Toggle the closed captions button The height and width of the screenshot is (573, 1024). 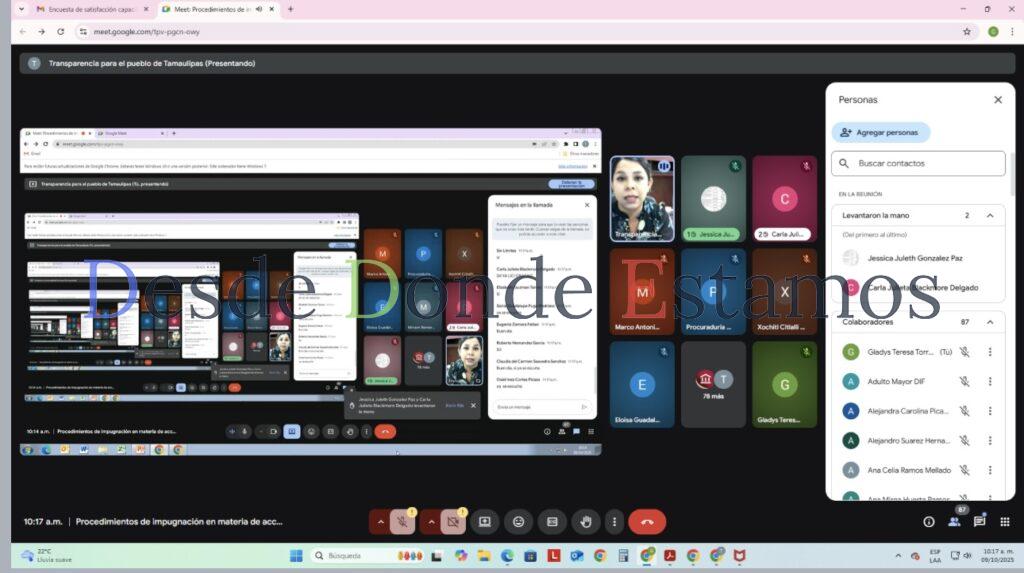pos(552,521)
